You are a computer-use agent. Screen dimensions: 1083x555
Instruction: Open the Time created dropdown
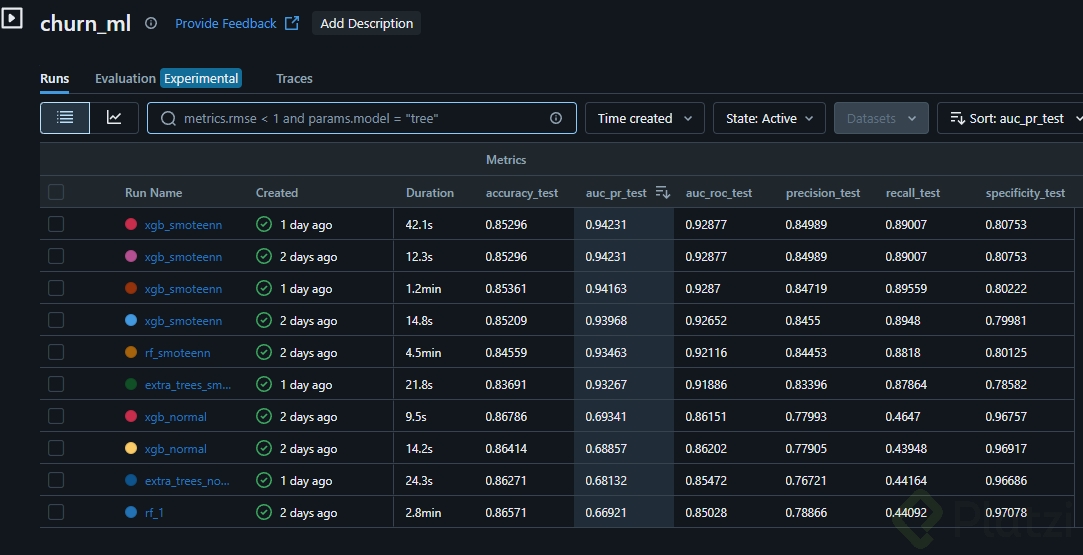pyautogui.click(x=644, y=118)
